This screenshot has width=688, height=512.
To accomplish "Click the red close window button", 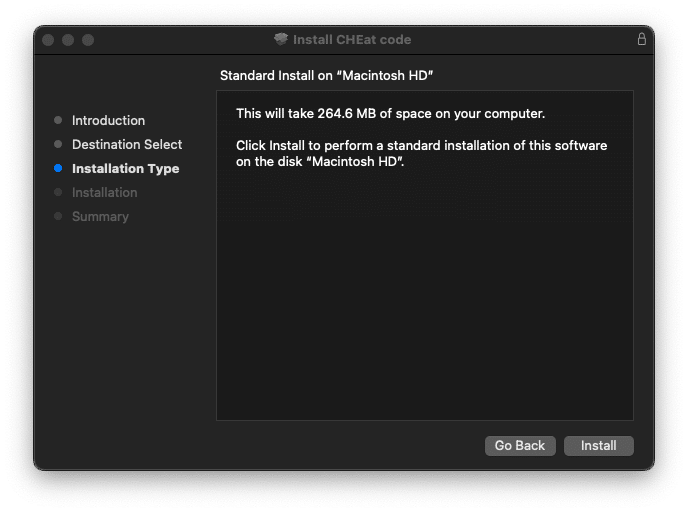I will pyautogui.click(x=48, y=40).
